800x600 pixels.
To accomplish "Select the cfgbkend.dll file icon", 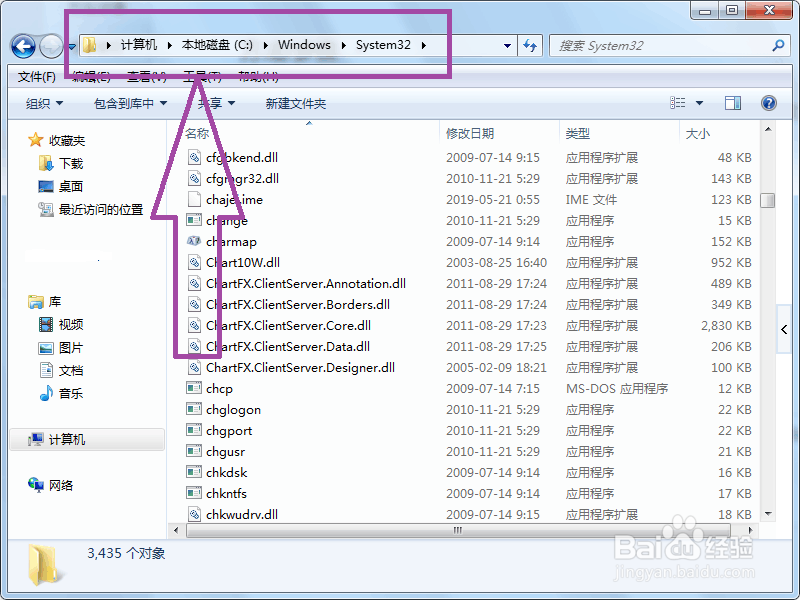I will (194, 157).
